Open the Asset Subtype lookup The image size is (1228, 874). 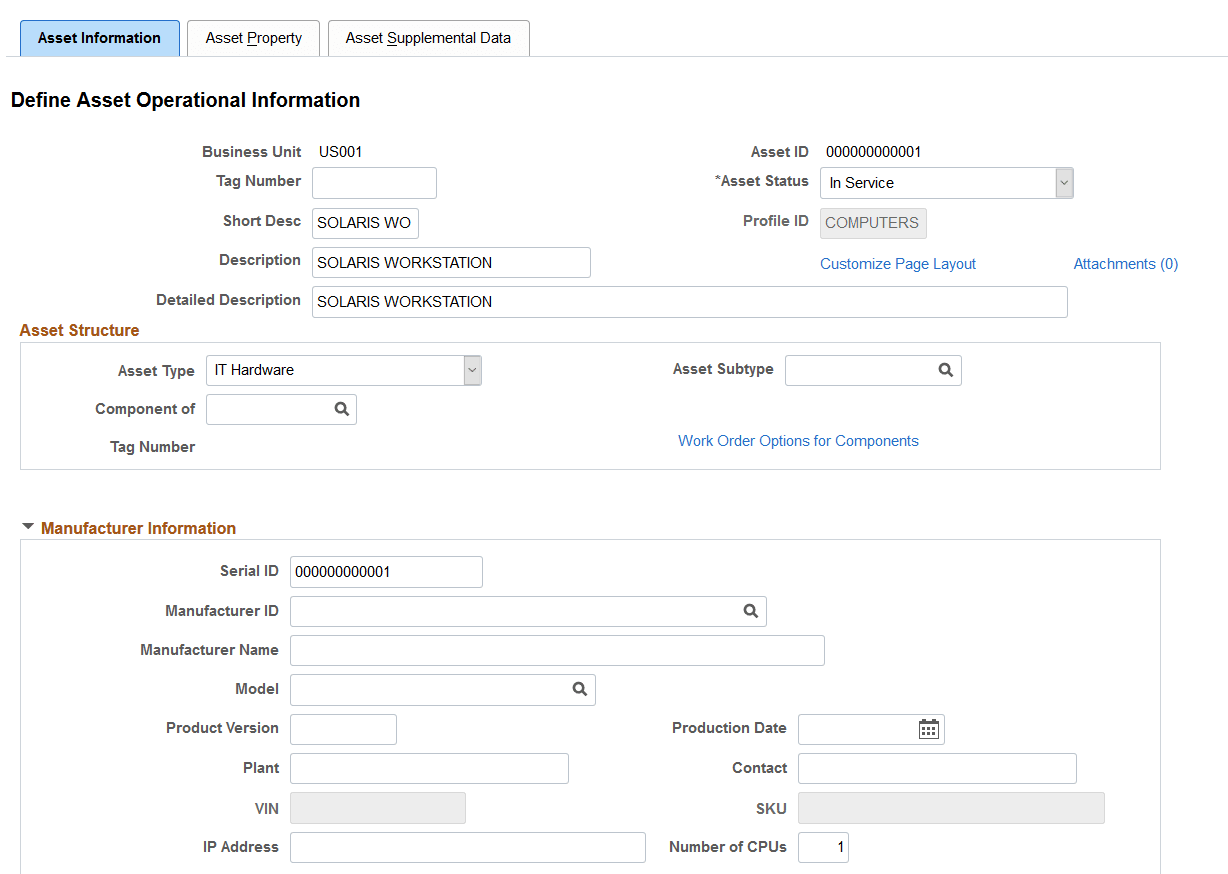click(945, 370)
